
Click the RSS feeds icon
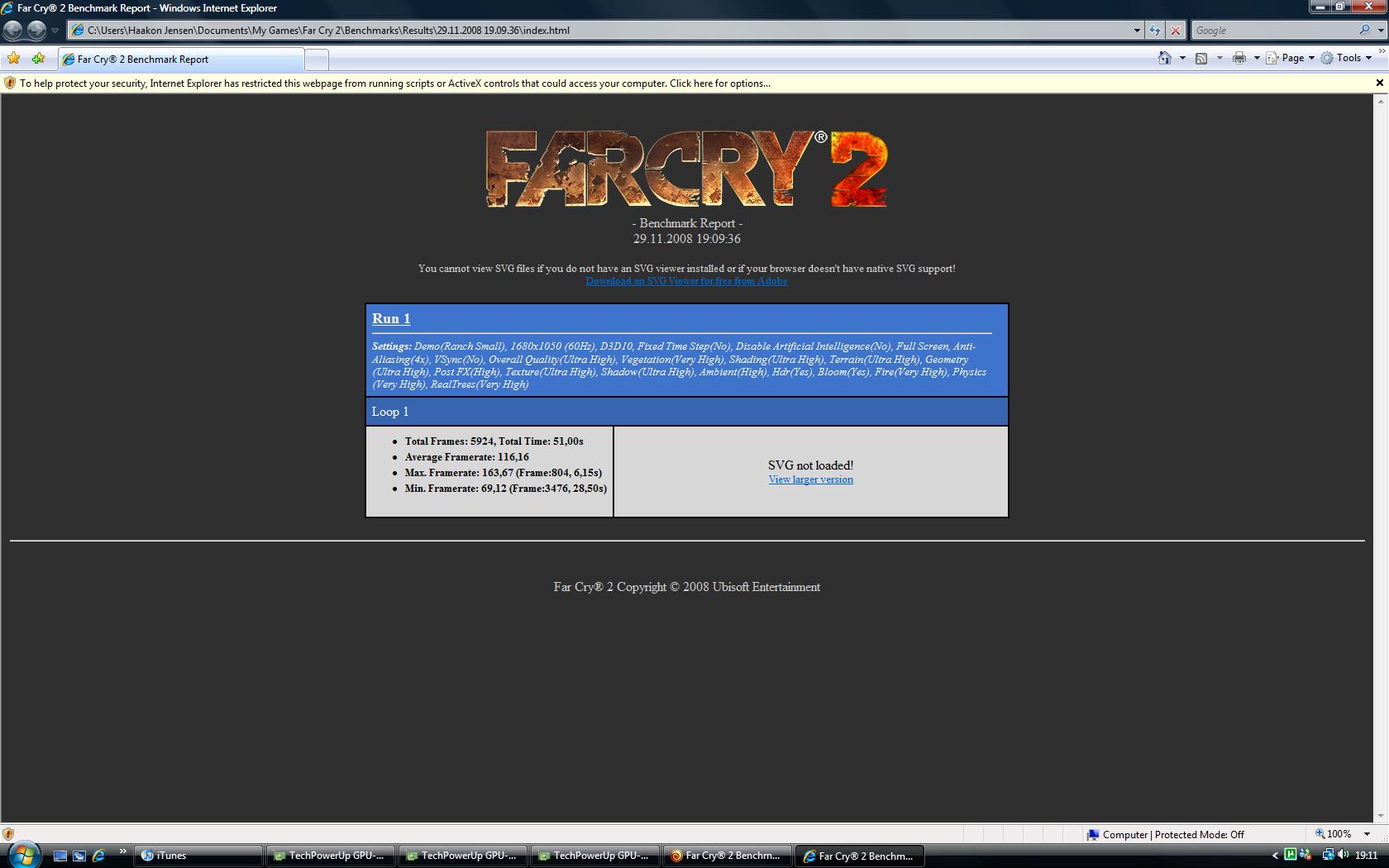pos(1201,58)
